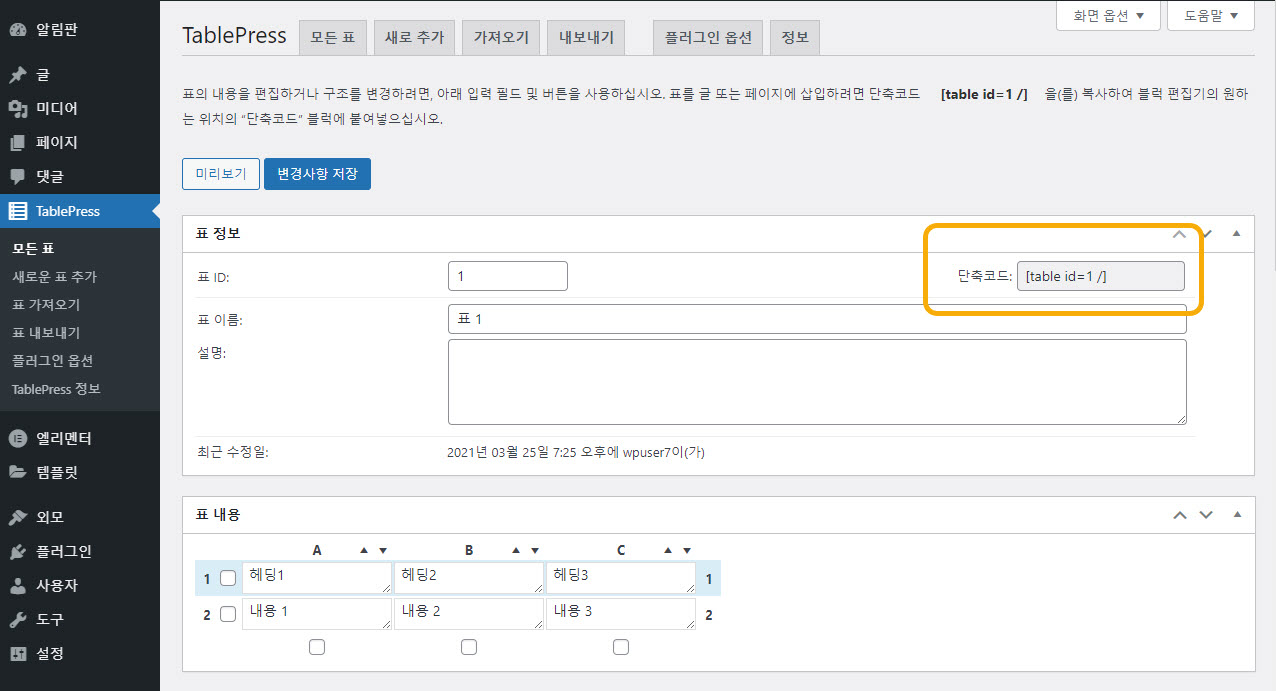1276x691 pixels.
Task: Switch to the 가져오기 tab
Action: [x=501, y=38]
